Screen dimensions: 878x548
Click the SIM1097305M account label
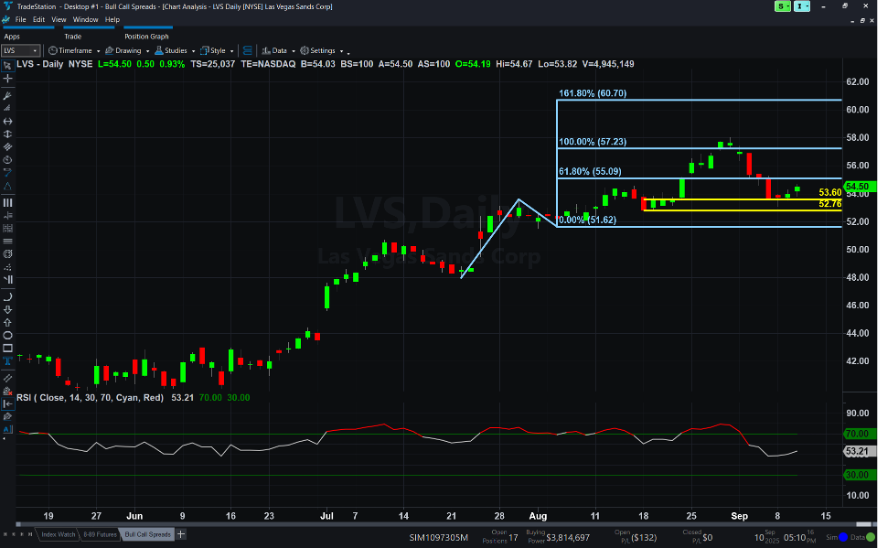438,538
